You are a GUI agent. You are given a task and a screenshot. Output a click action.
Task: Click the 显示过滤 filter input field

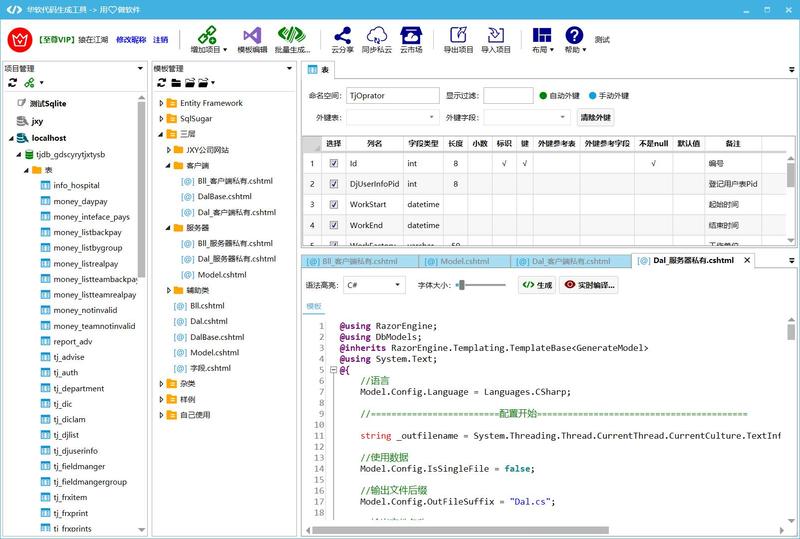[x=508, y=95]
